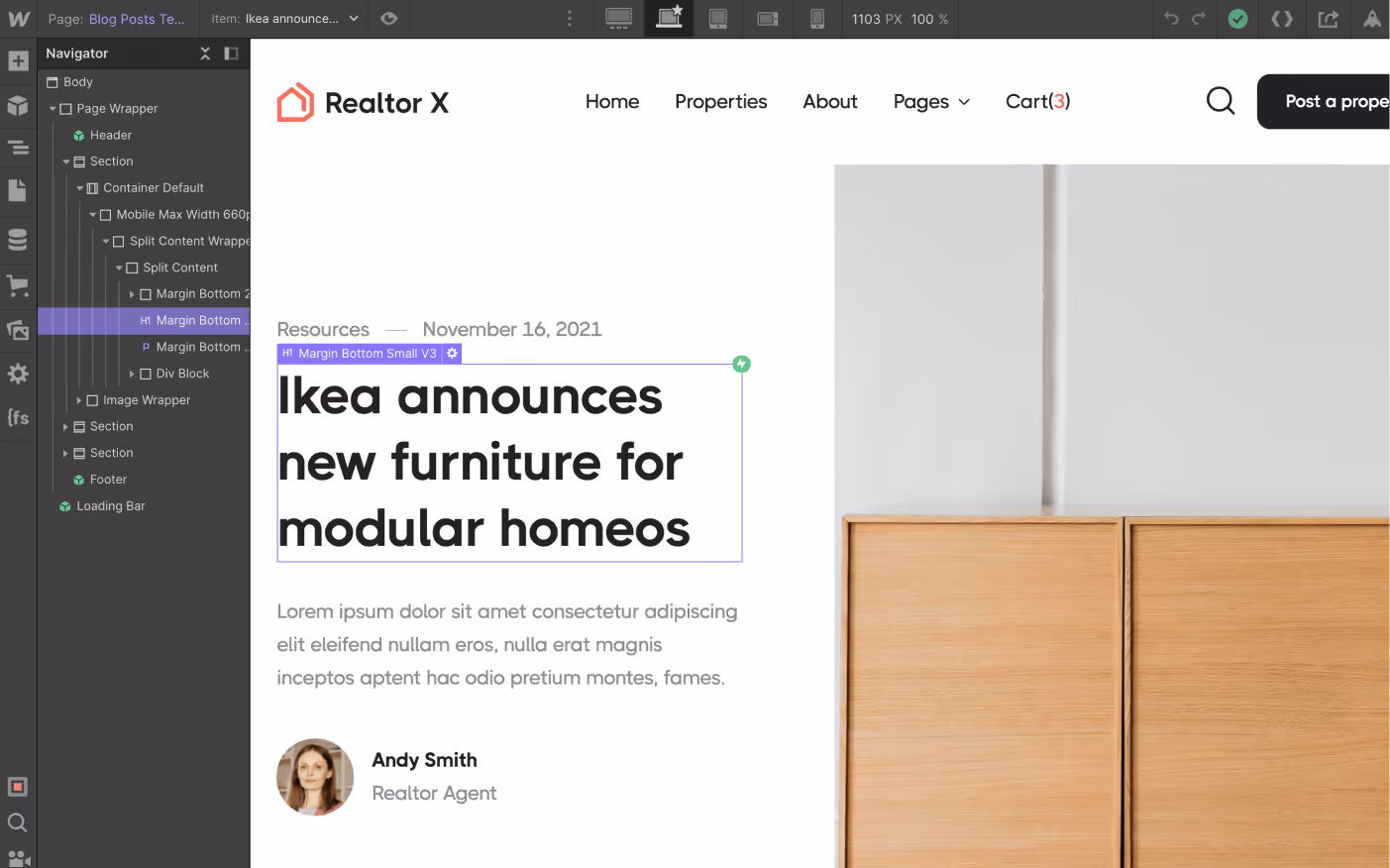Open settings gear on selected H1 label
The width and height of the screenshot is (1390, 868).
(x=452, y=354)
